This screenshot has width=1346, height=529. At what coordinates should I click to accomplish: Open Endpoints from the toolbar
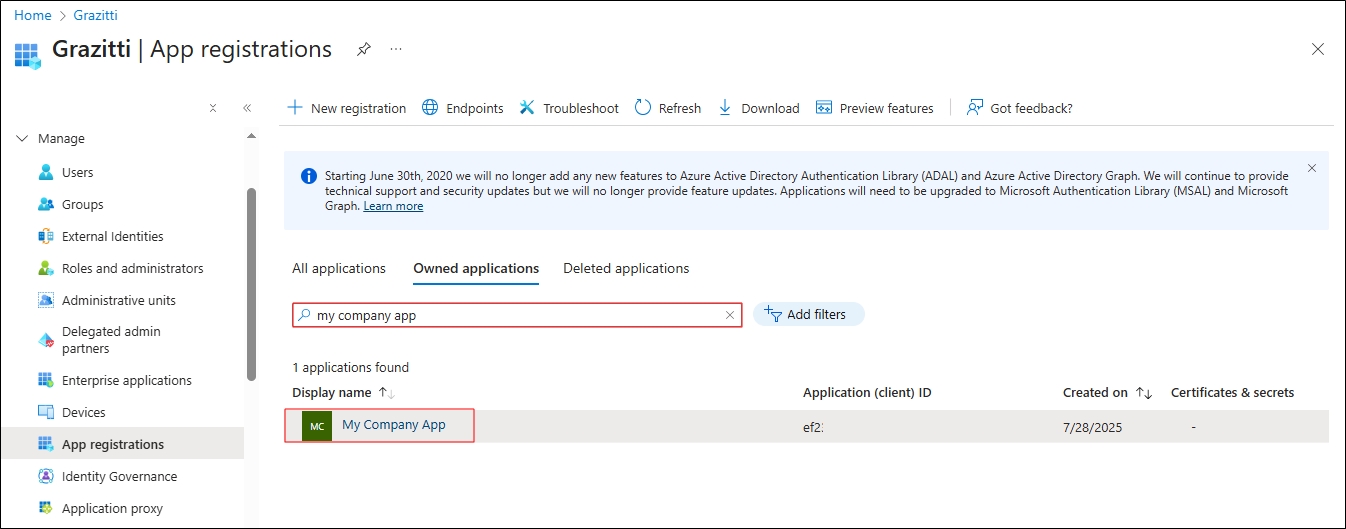tap(462, 108)
